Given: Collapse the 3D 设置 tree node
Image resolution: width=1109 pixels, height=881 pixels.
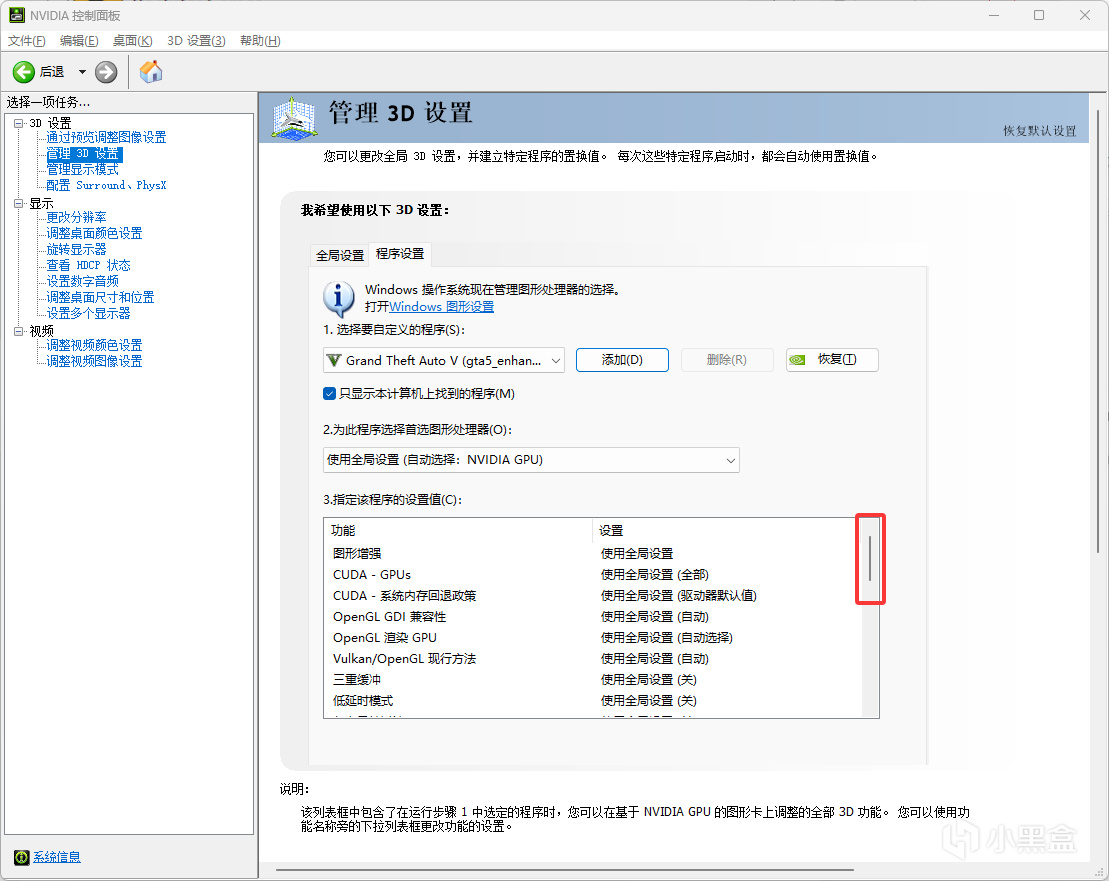Looking at the screenshot, I should pos(18,123).
